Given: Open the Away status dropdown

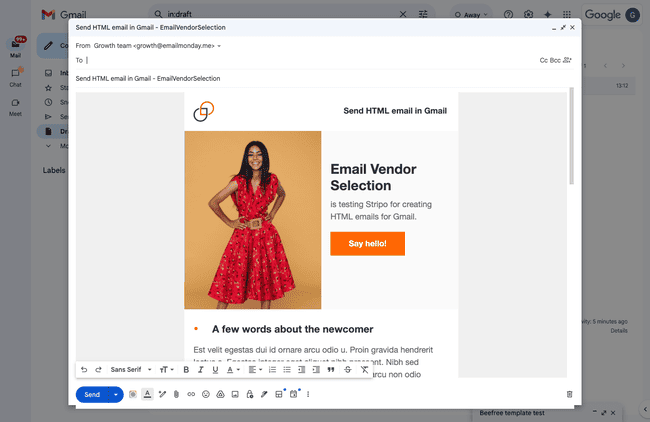Looking at the screenshot, I should tap(471, 15).
